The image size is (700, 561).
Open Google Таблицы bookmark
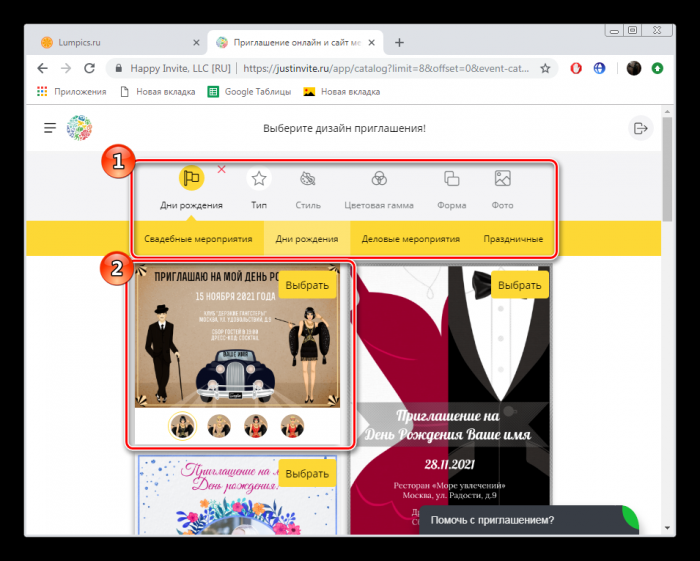pyautogui.click(x=250, y=91)
